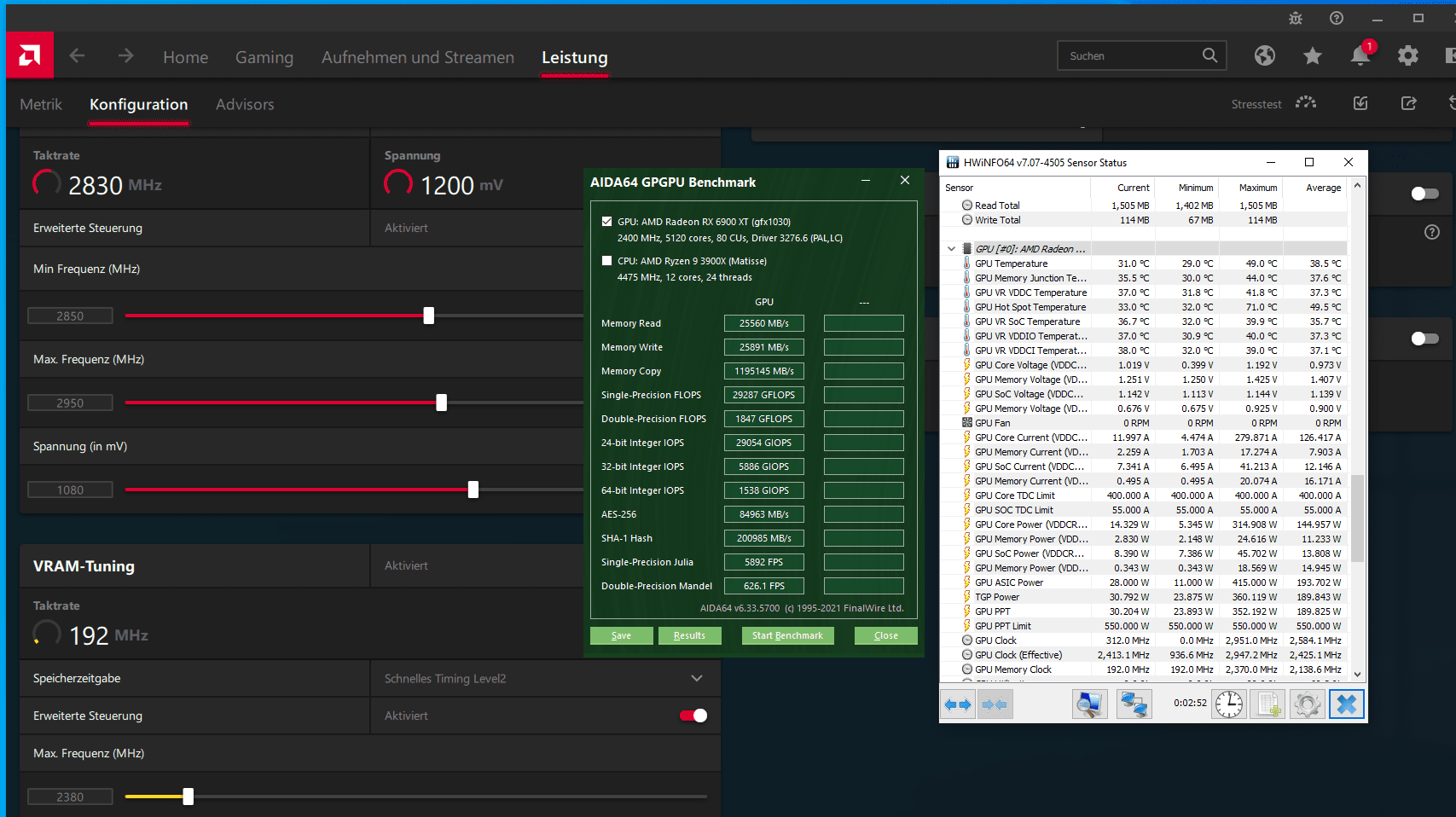The width and height of the screenshot is (1456, 817).
Task: Open AMD Software settings gear
Action: (1407, 55)
